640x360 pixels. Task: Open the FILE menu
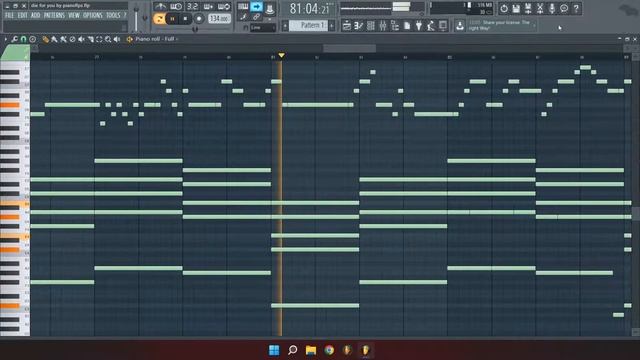click(x=9, y=16)
